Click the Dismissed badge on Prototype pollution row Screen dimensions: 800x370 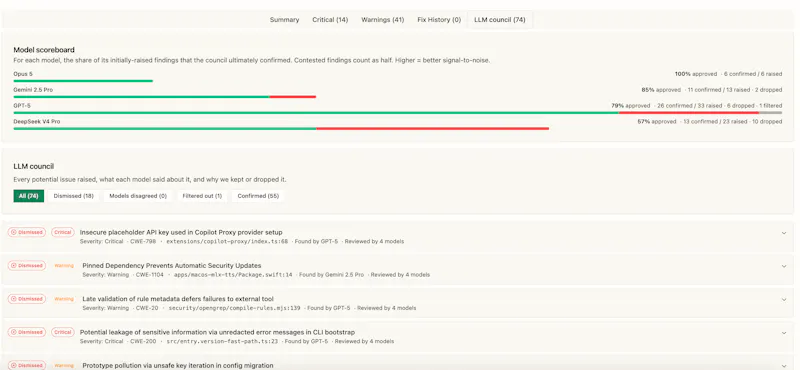coord(27,365)
